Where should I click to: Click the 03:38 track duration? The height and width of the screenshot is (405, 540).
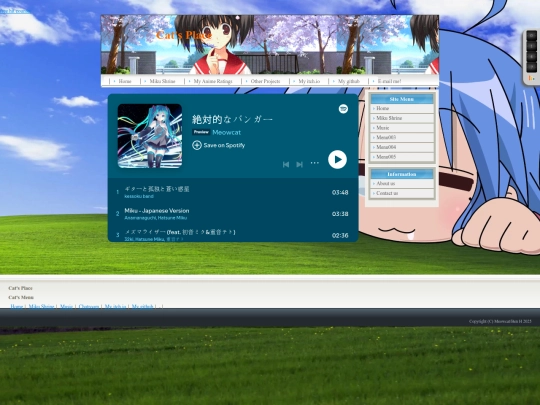[340, 214]
